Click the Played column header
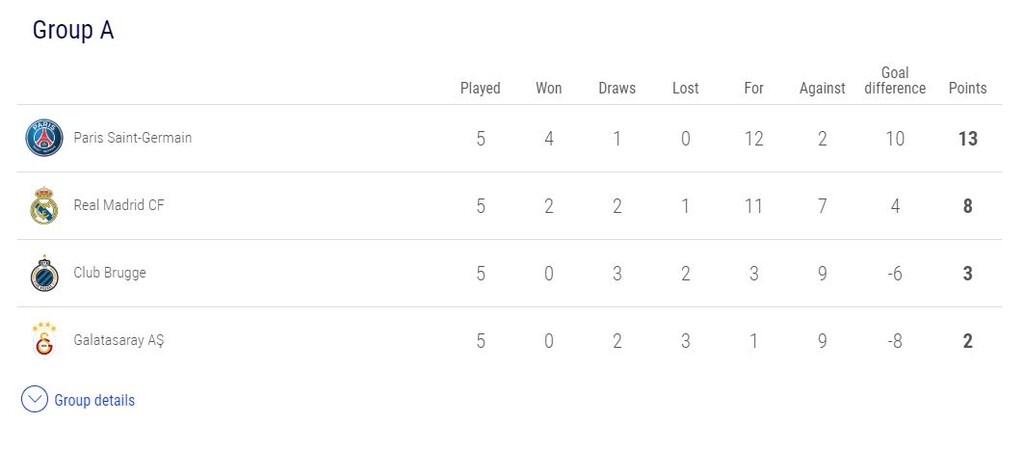Viewport: 1024px width, 449px height. (x=480, y=88)
